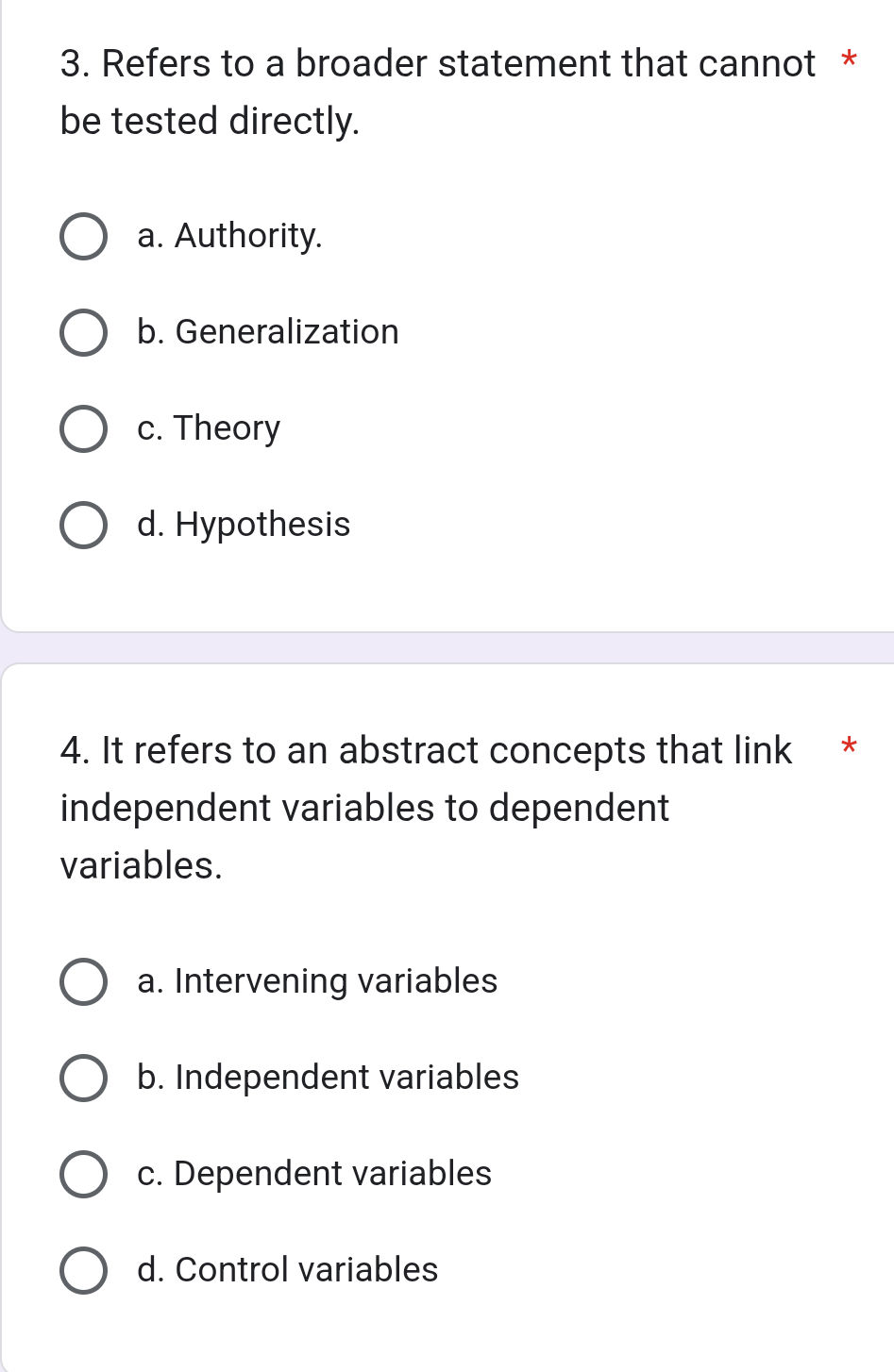Select option c. Dependent variables for question 4

tap(84, 1175)
